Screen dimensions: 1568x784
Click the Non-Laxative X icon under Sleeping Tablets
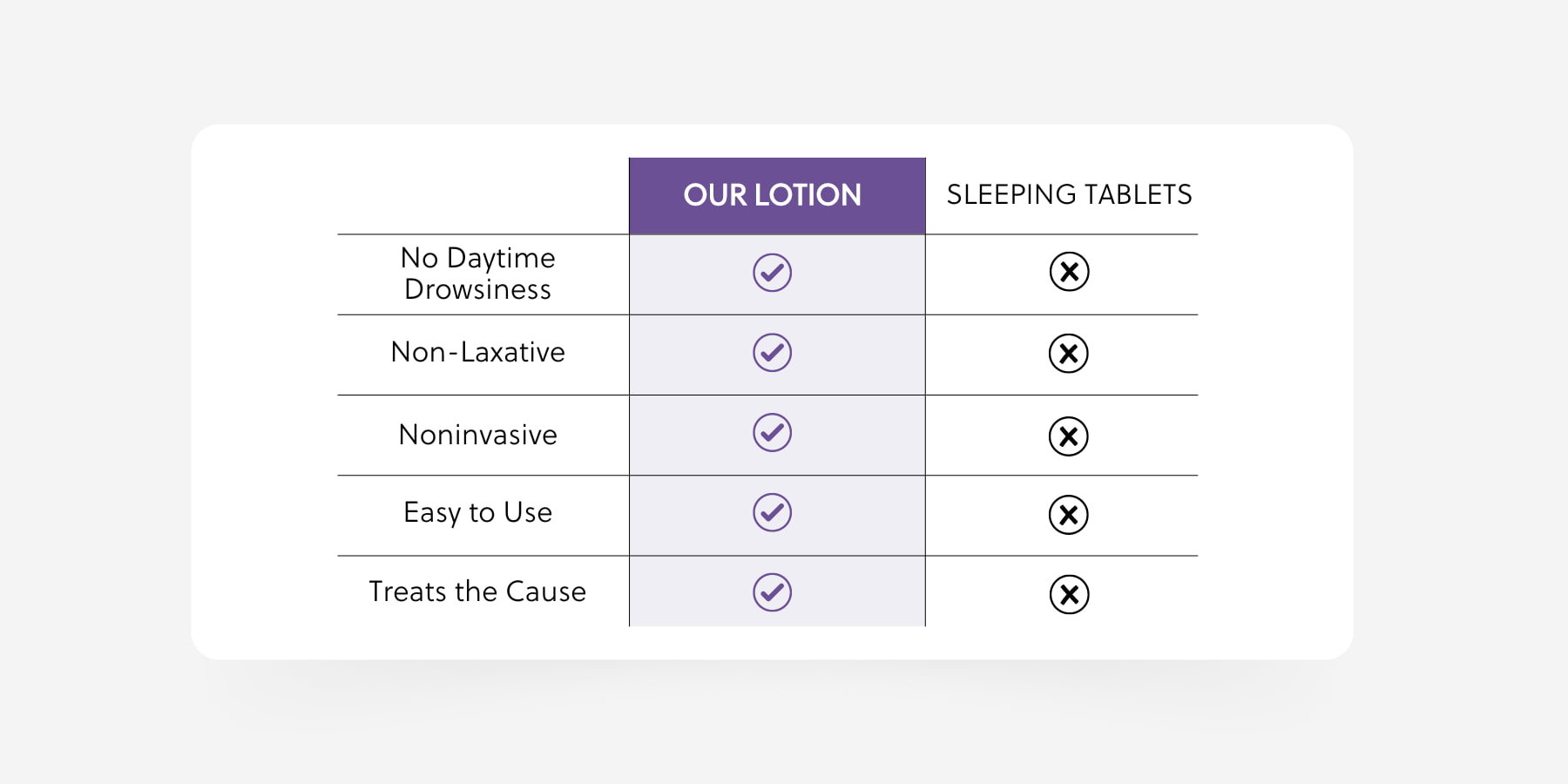point(1069,354)
